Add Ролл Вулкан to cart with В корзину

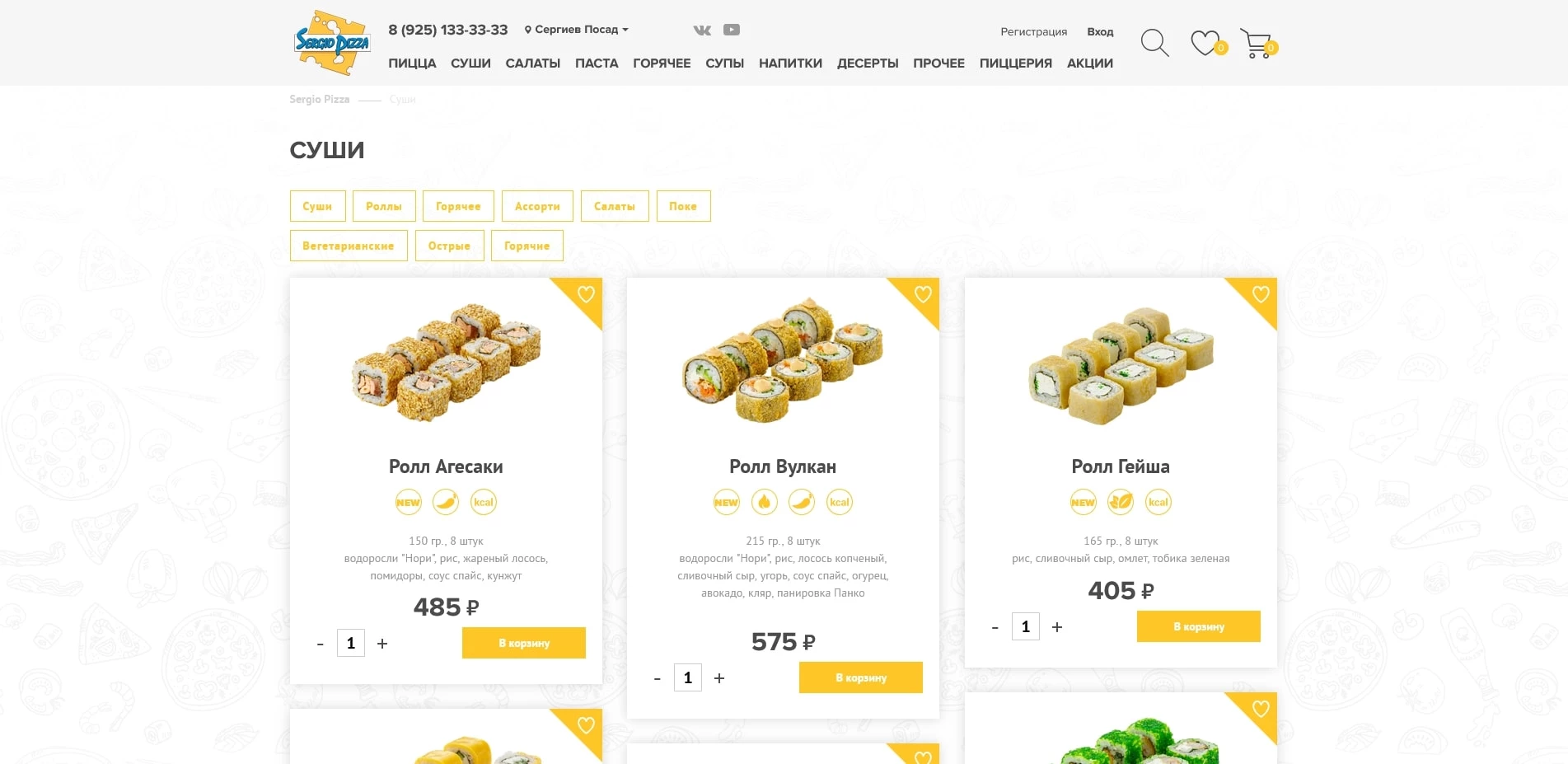861,677
